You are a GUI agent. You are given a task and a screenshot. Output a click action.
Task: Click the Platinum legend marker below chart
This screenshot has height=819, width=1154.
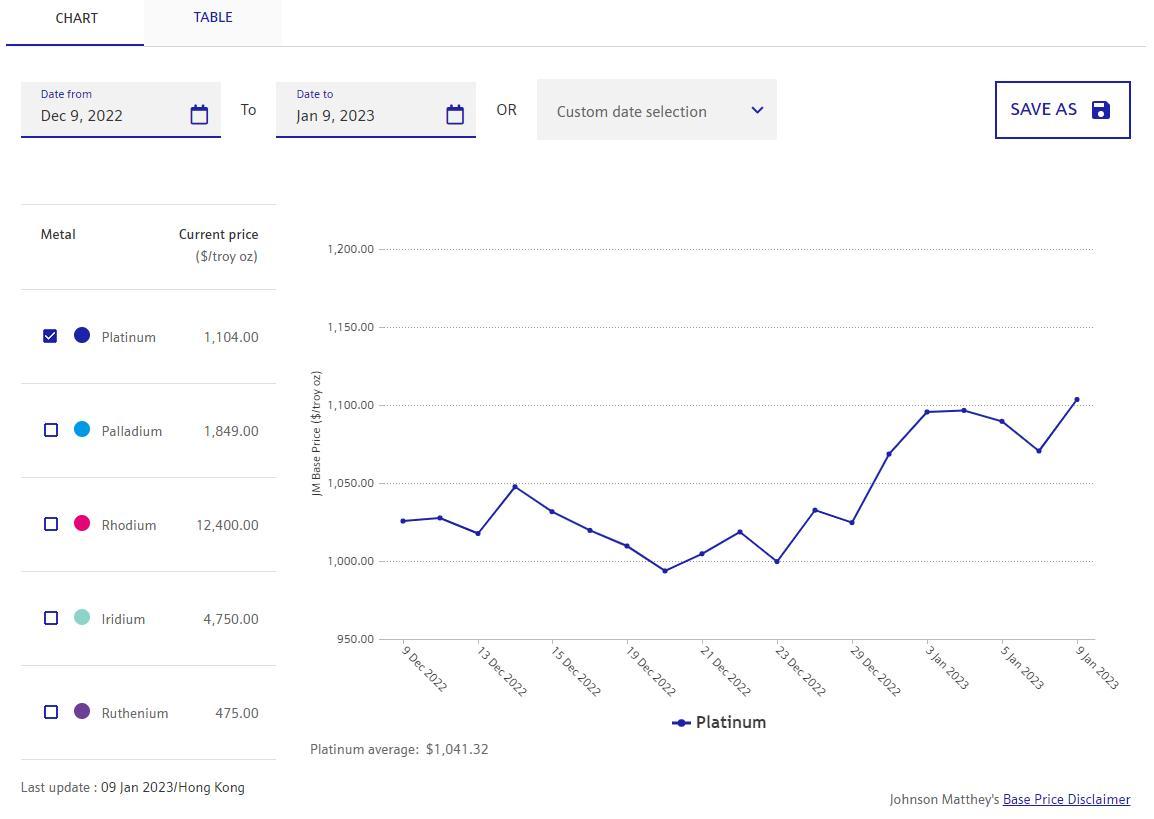(681, 723)
